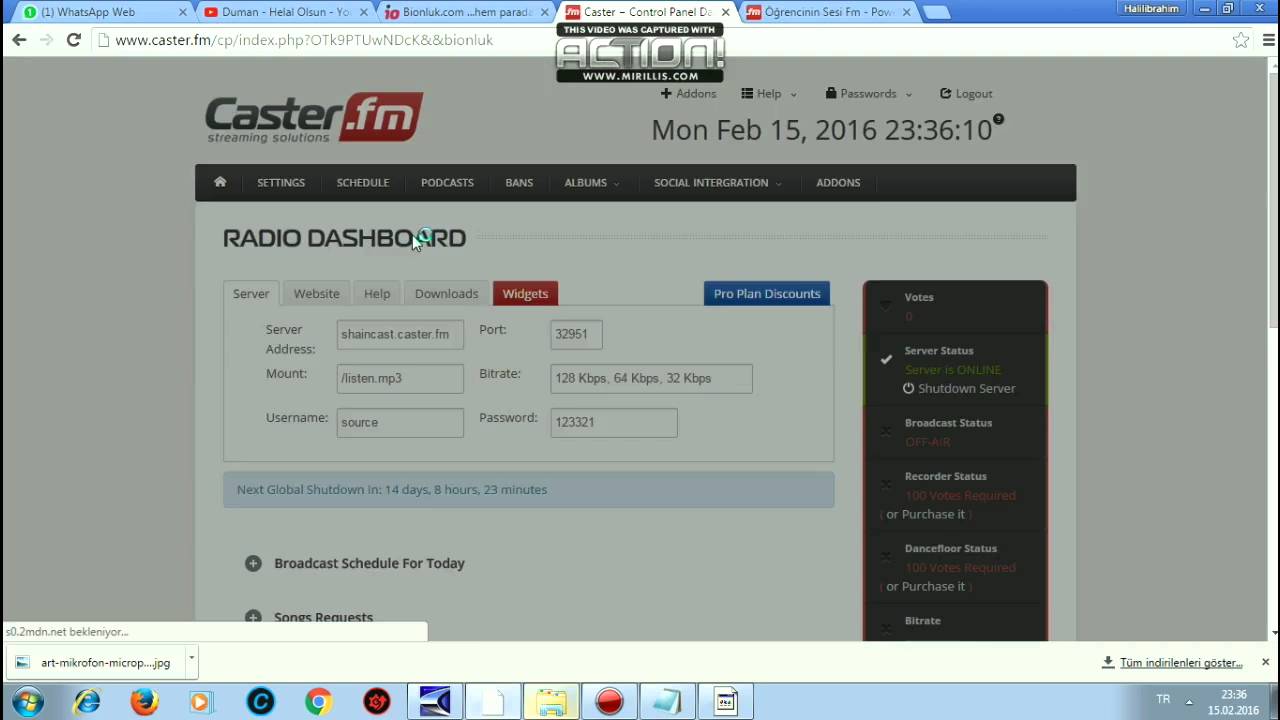
Task: Open SETTINGS in the navigation bar
Action: pos(281,182)
